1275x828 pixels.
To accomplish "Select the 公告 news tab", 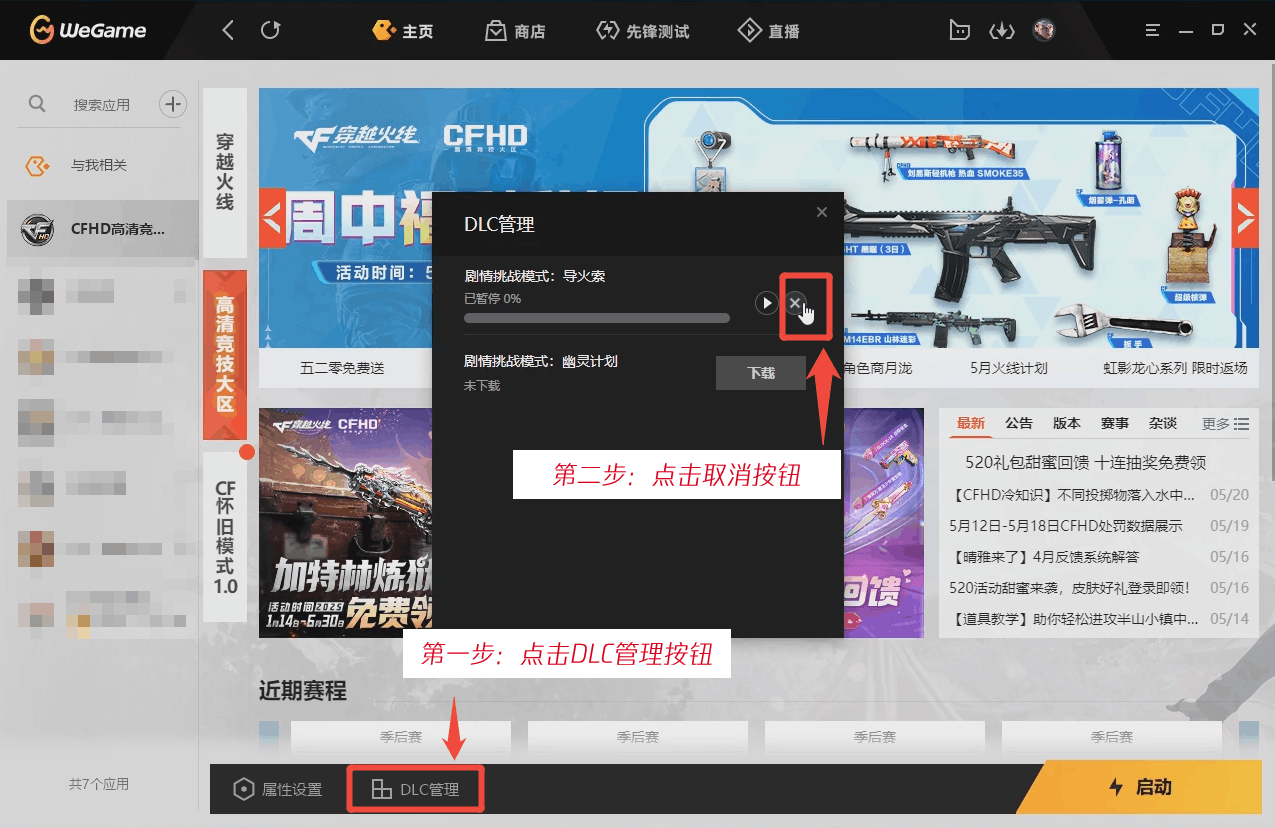I will 1019,423.
